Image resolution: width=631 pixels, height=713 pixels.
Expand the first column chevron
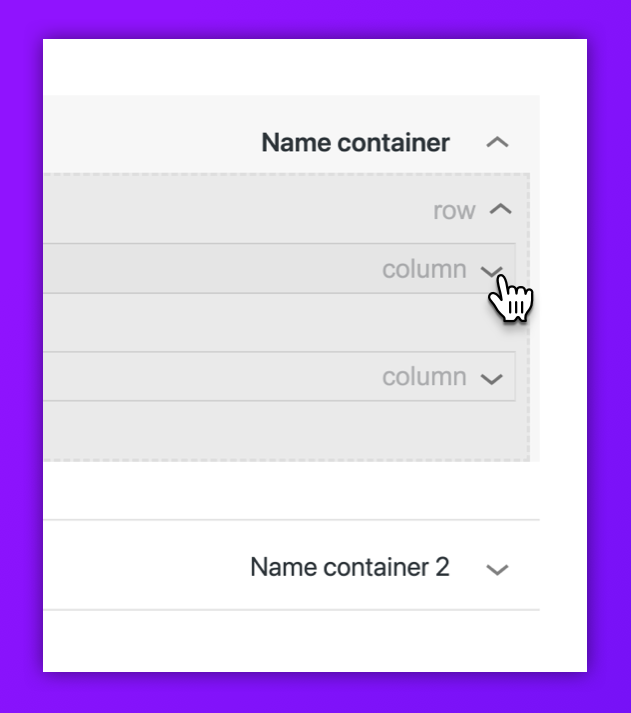[490, 270]
